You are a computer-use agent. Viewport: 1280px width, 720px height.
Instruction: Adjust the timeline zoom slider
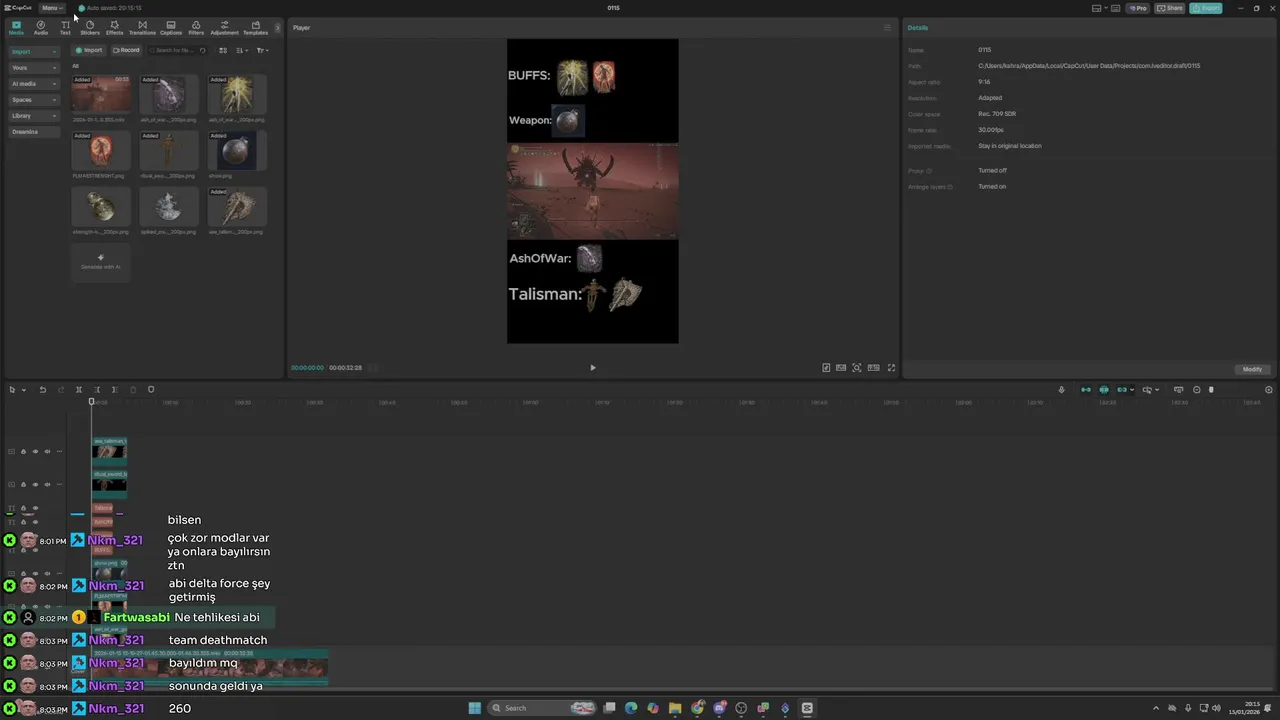pyautogui.click(x=1211, y=390)
